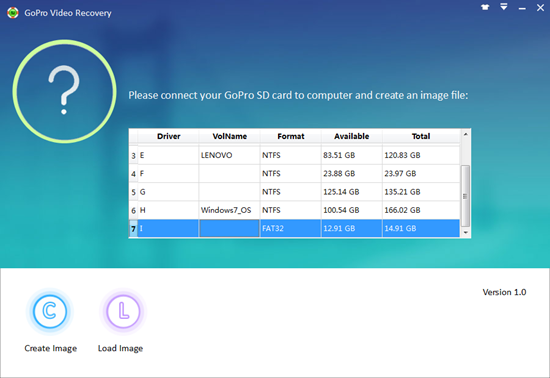550x378 pixels.
Task: Click the GoPro Video Recovery app logo
Action: click(13, 13)
